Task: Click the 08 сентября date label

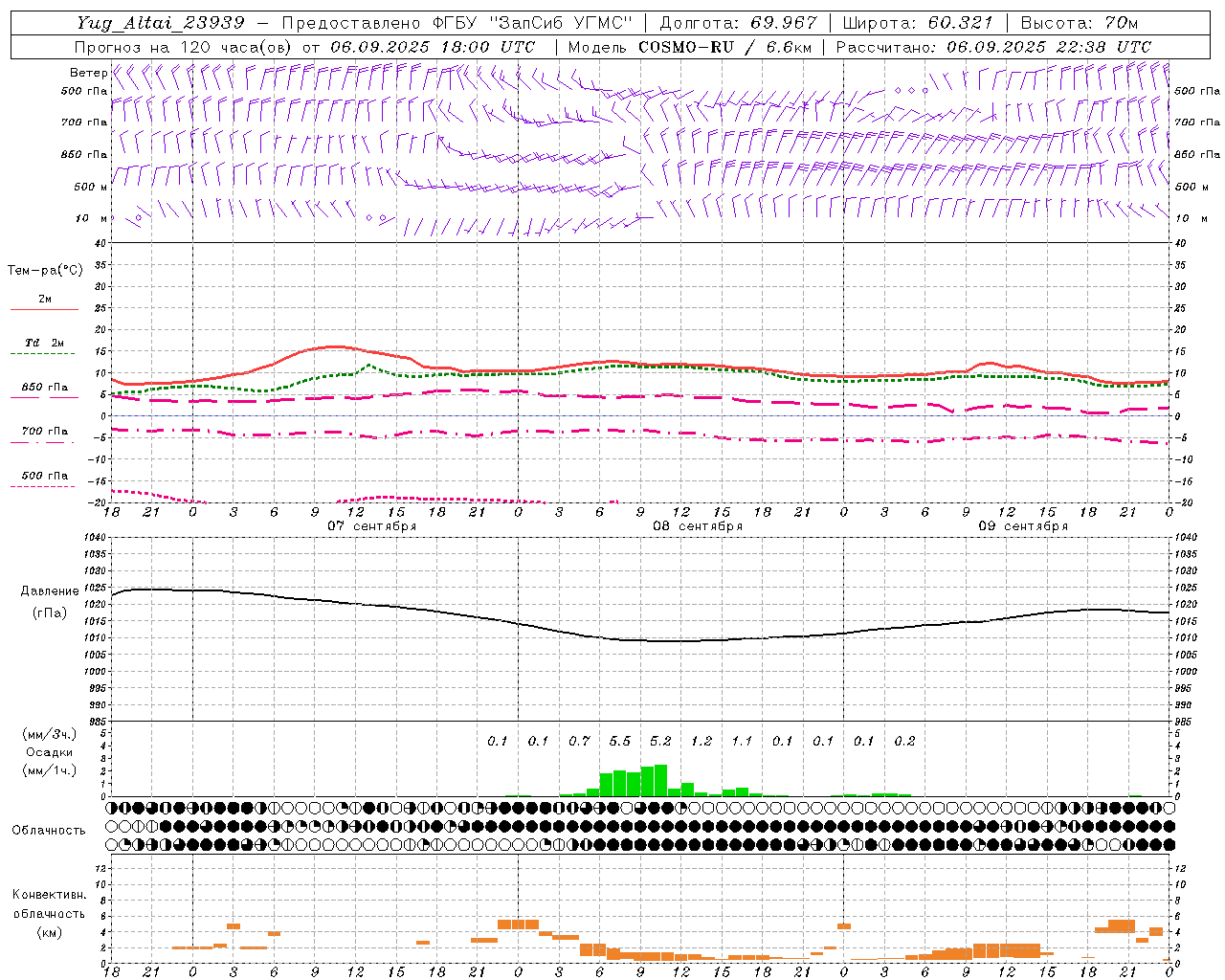Action: [698, 526]
